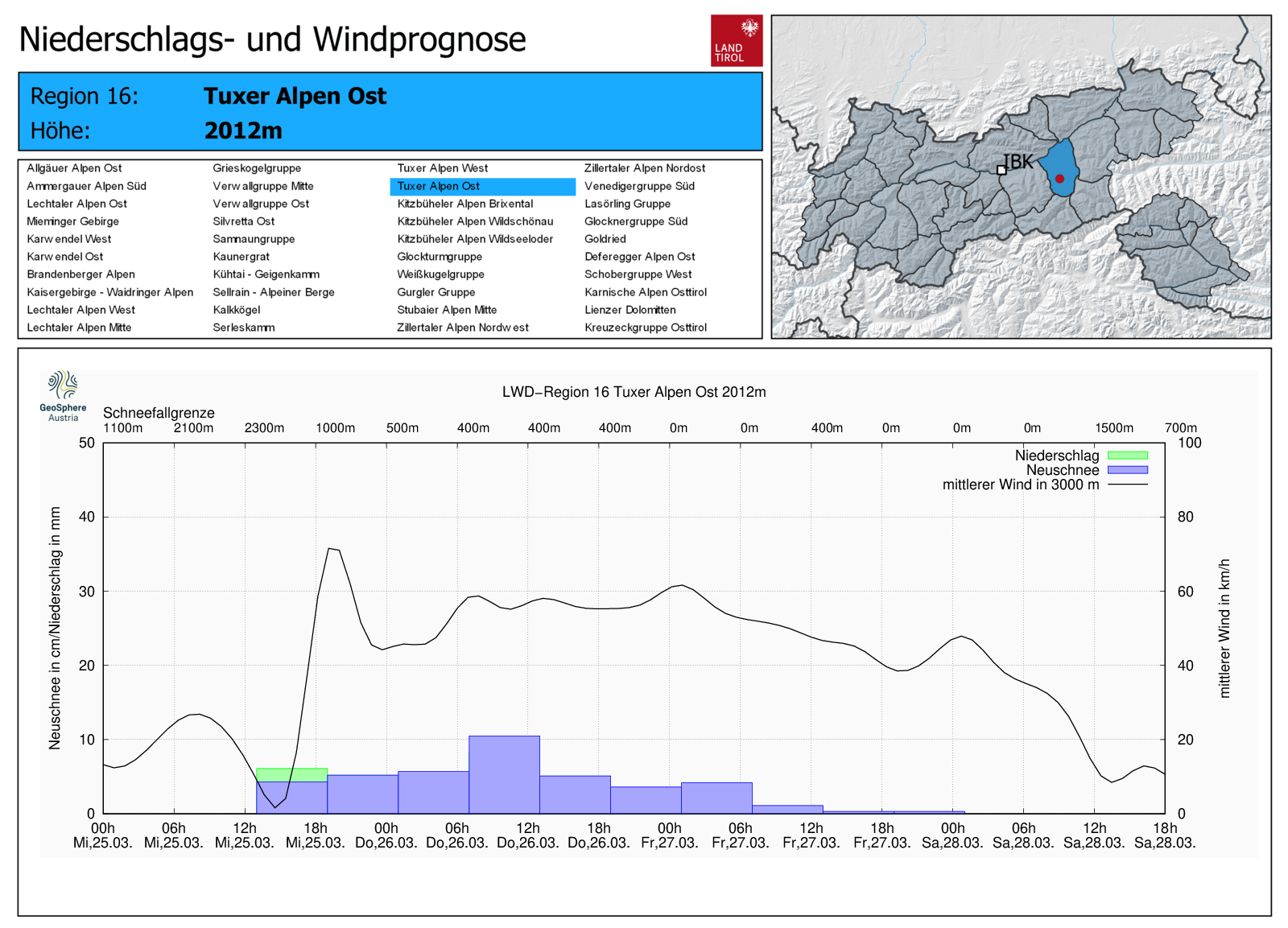Click the tallest Neuschnee bar in chart
Viewport: 1288px width, 928px height.
point(504,774)
